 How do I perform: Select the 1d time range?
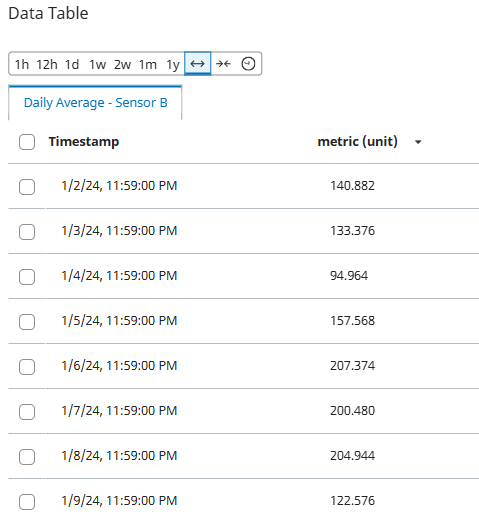coord(72,64)
